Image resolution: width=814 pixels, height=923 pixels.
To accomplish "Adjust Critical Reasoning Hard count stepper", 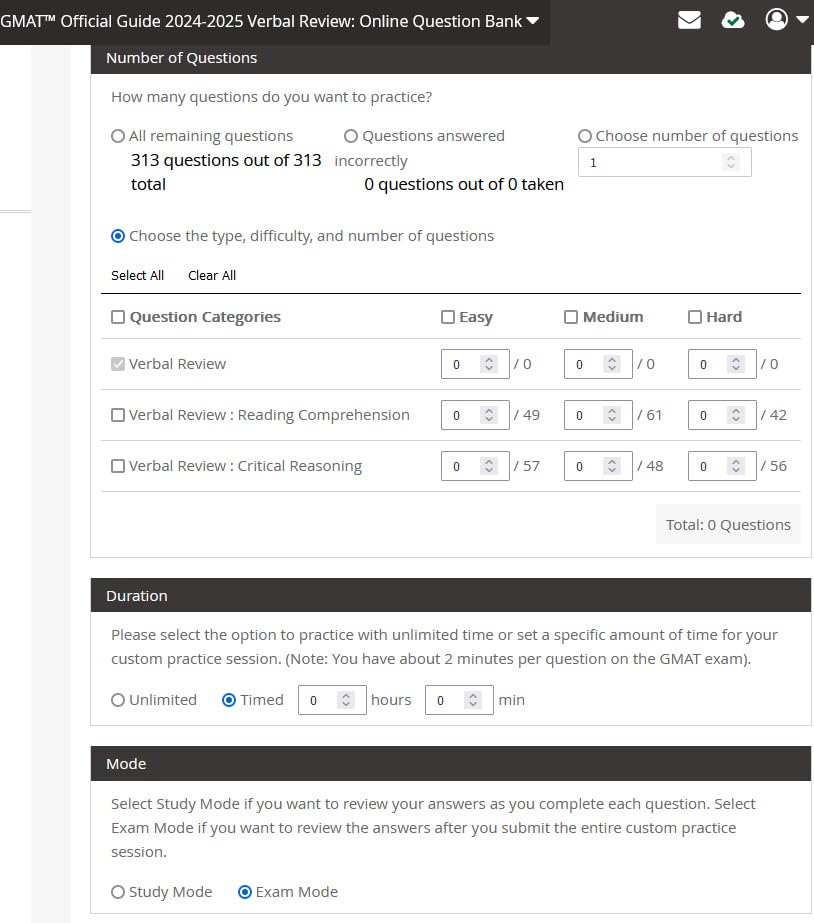I will click(x=736, y=466).
